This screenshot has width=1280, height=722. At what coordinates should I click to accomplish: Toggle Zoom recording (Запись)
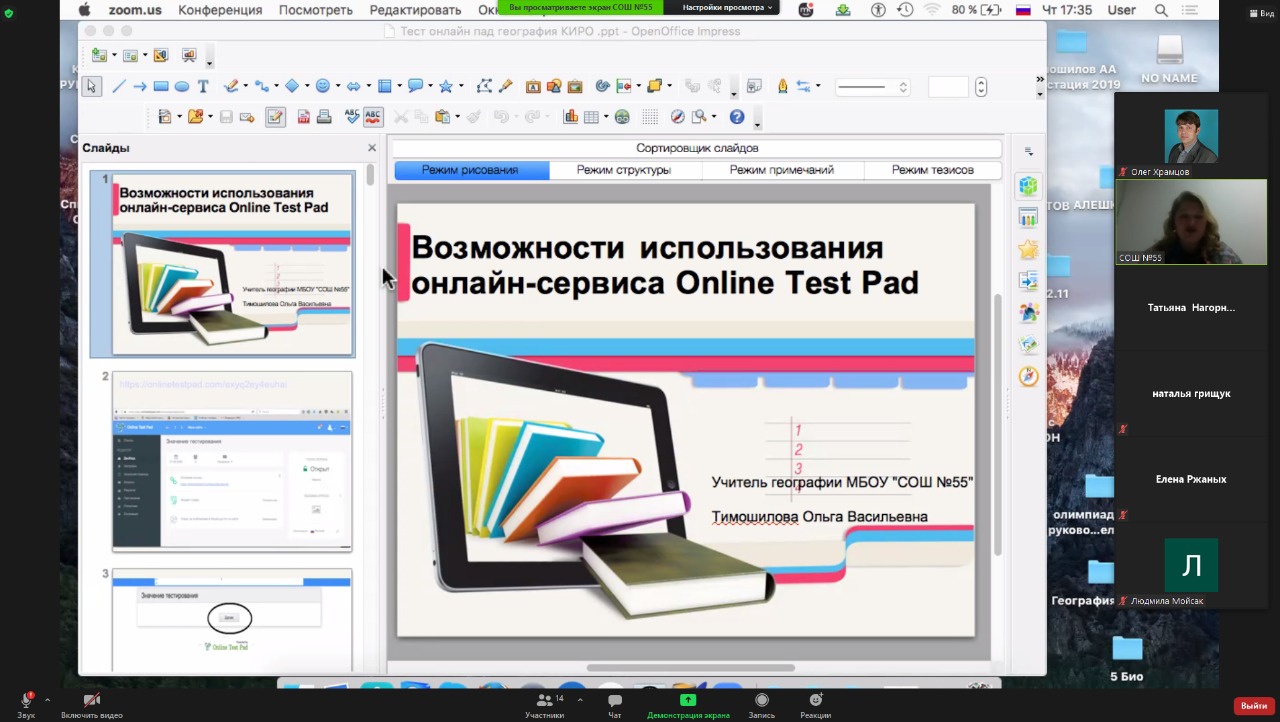pos(762,705)
